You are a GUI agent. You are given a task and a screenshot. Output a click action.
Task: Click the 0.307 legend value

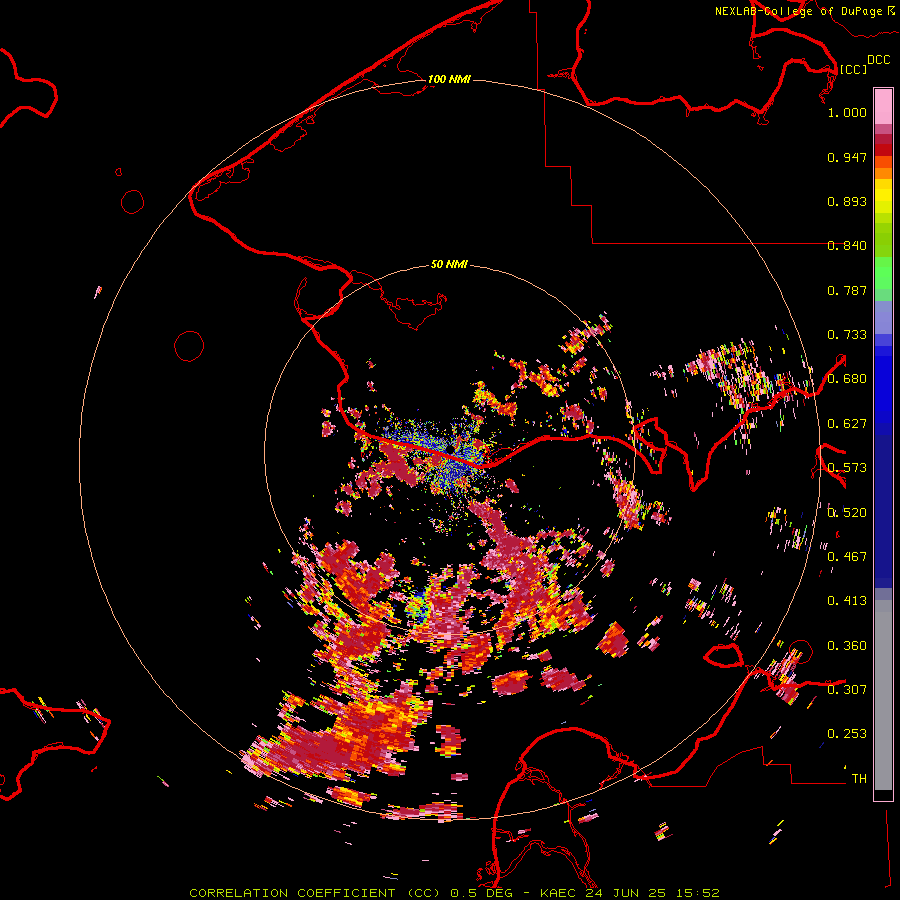click(x=847, y=689)
